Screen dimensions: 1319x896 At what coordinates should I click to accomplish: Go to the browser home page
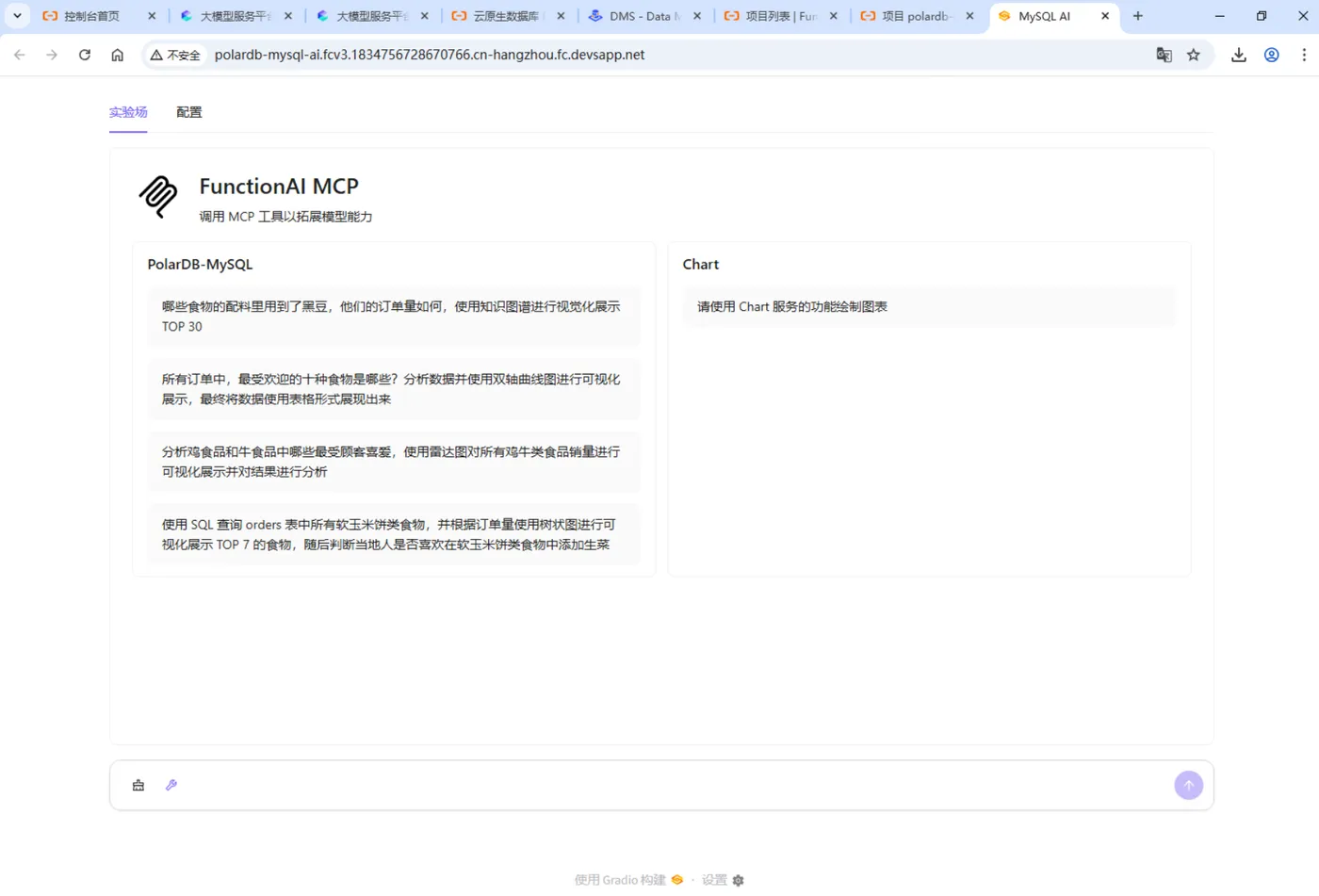[117, 55]
